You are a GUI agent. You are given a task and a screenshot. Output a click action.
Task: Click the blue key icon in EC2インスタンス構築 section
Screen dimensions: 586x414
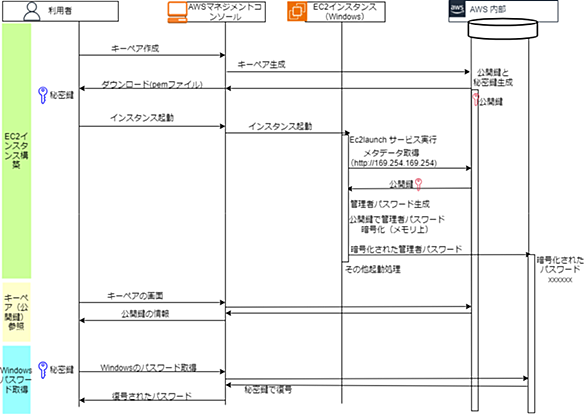(43, 95)
